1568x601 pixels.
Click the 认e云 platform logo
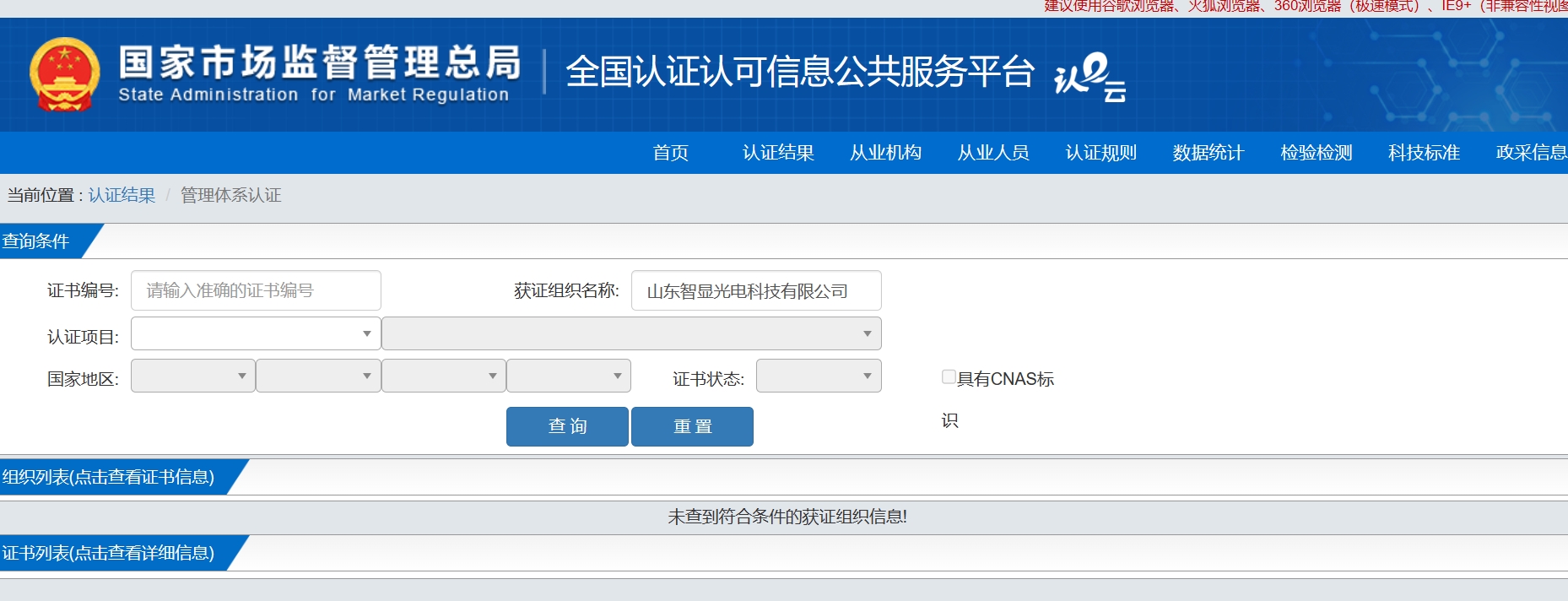pos(1090,77)
